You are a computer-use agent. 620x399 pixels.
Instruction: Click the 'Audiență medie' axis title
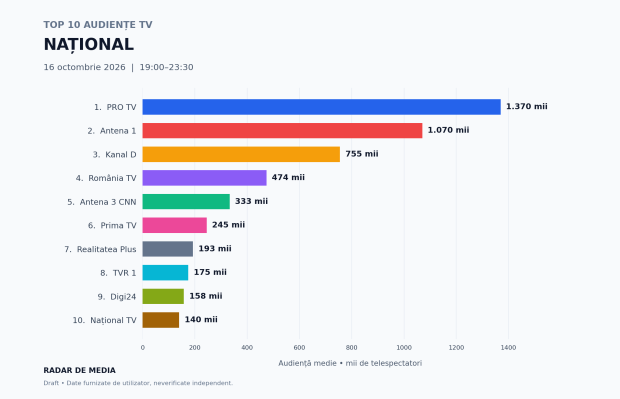[x=350, y=363]
